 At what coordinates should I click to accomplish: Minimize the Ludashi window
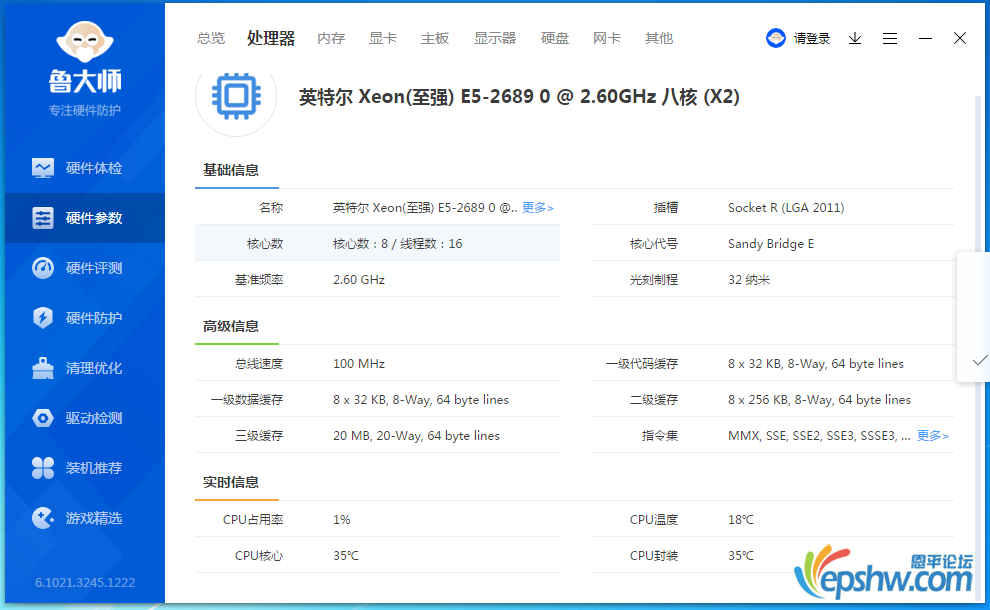[926, 39]
